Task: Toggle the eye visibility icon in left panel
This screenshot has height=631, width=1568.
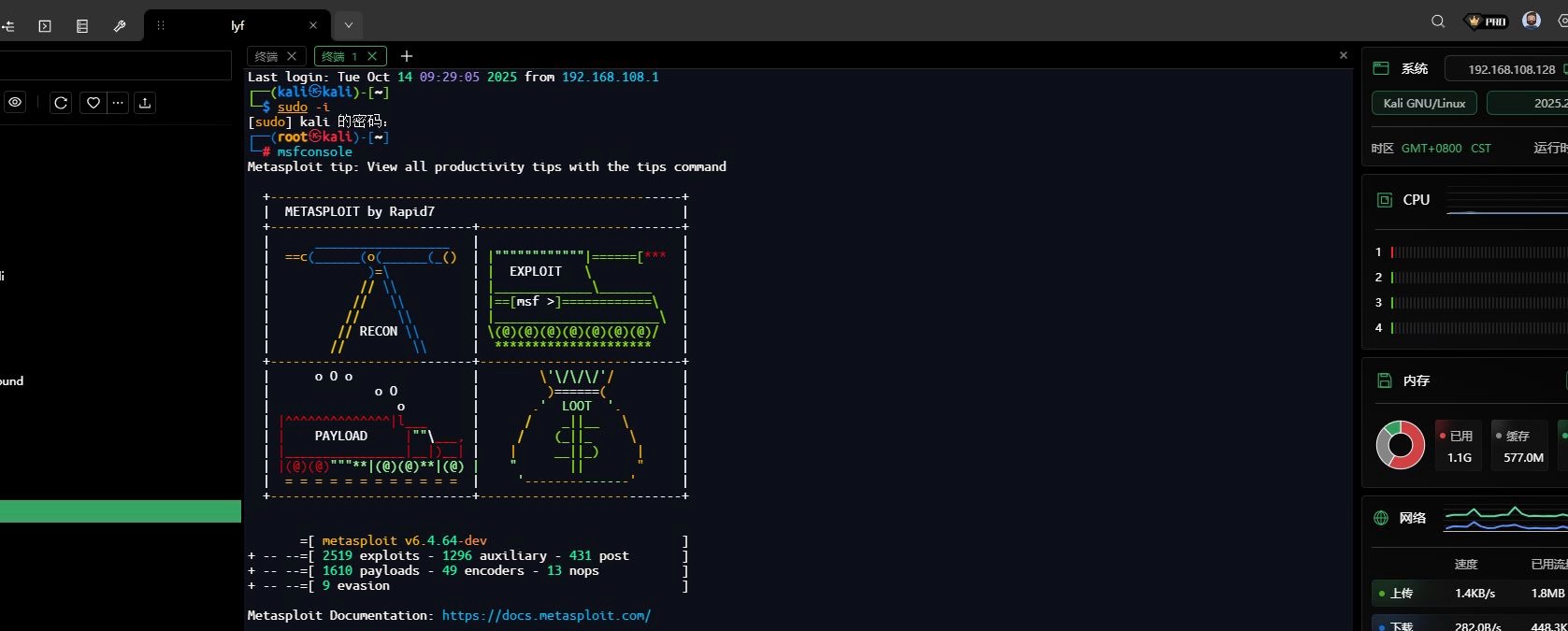Action: (x=15, y=103)
